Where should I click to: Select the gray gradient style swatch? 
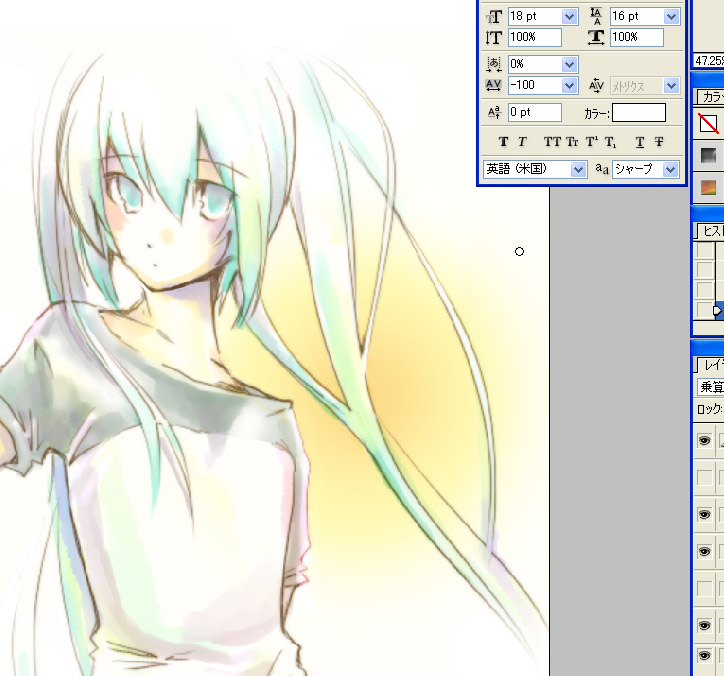(708, 156)
